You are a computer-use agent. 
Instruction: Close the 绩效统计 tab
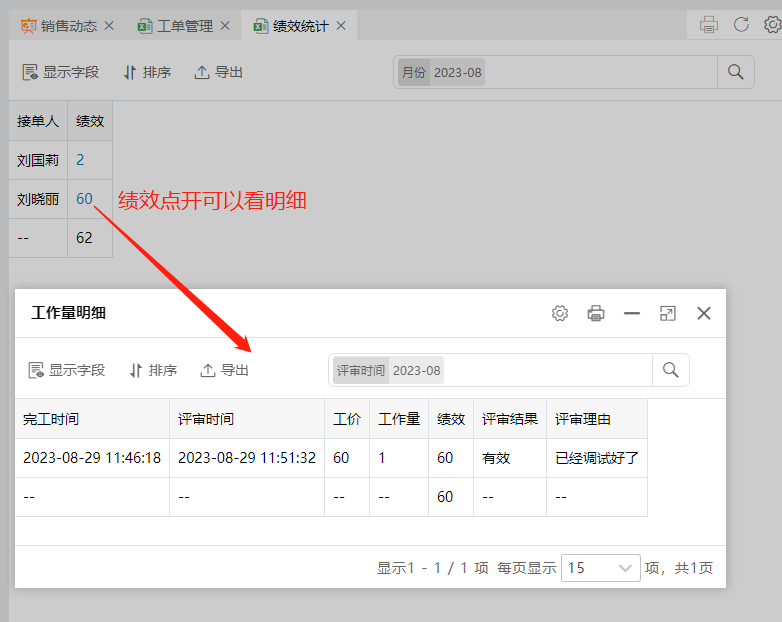coord(341,26)
